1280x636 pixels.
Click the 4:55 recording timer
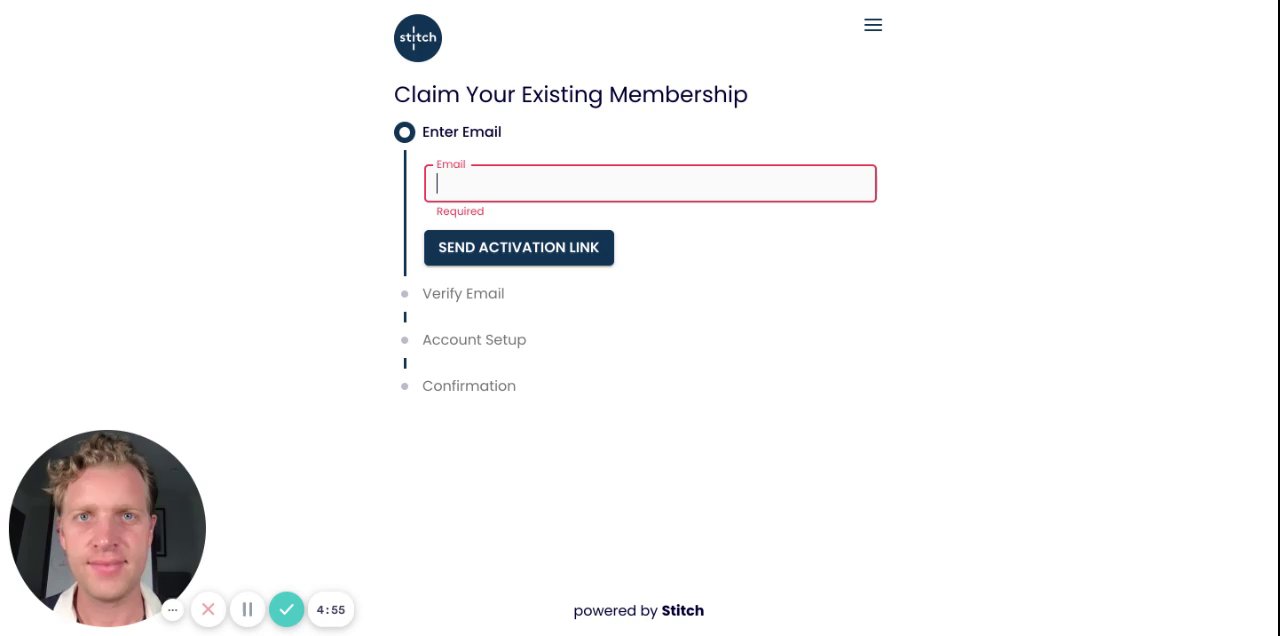coord(331,609)
